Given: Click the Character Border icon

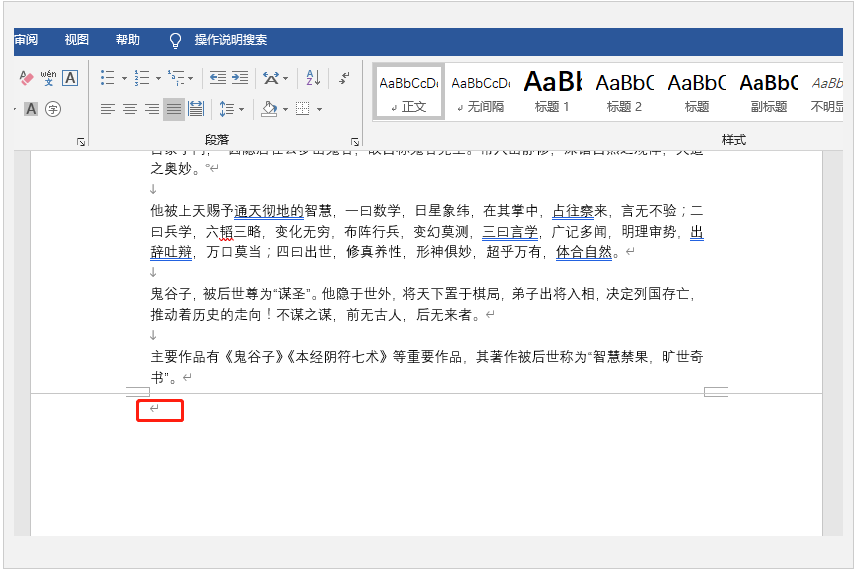Looking at the screenshot, I should coord(70,78).
